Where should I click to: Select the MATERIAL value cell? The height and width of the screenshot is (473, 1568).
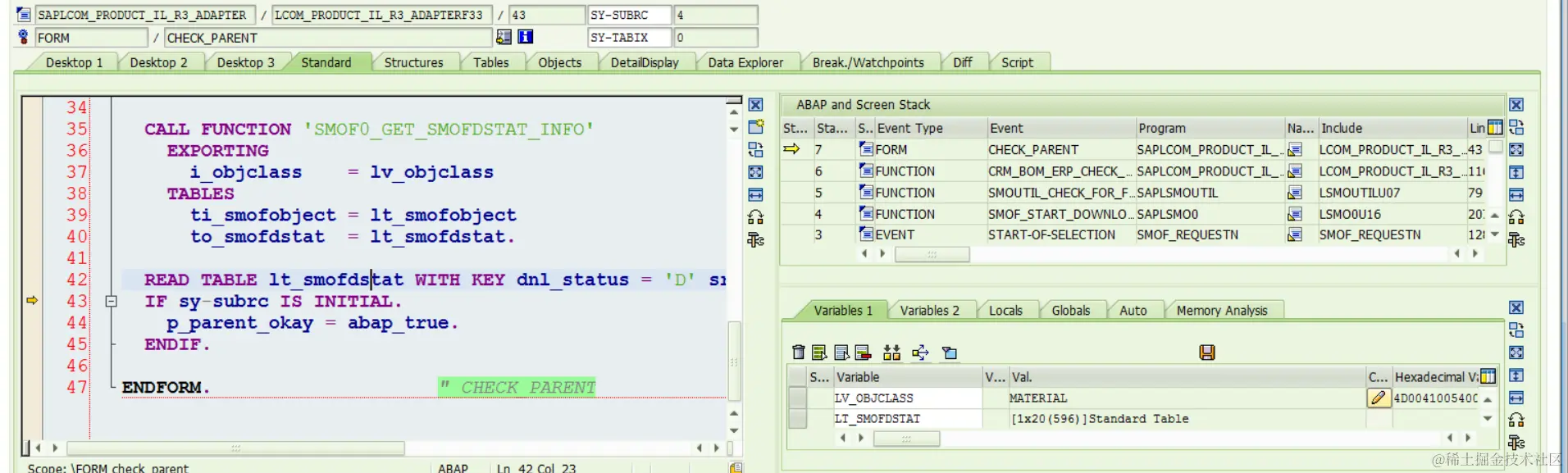coord(1187,398)
